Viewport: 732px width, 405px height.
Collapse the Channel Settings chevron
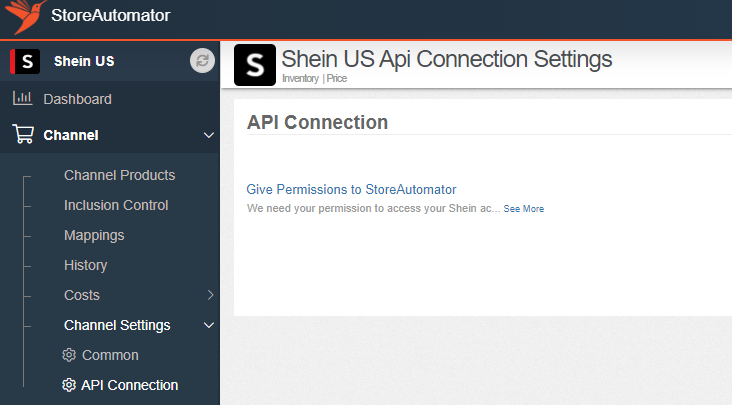click(x=209, y=325)
